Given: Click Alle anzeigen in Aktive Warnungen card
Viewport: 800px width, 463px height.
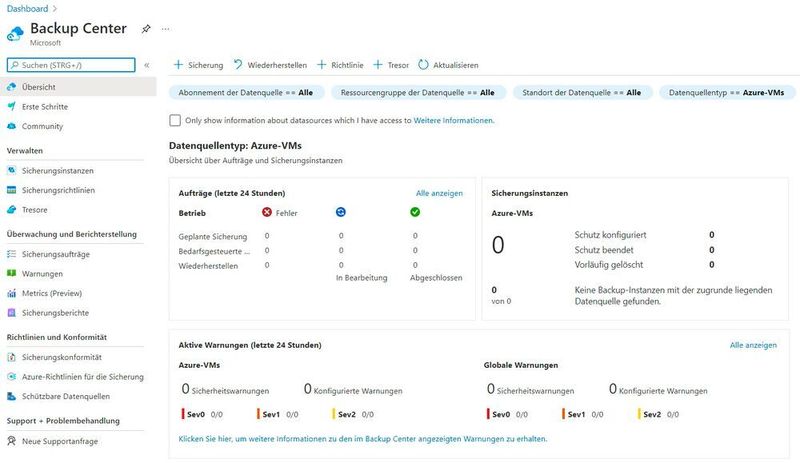Looking at the screenshot, I should click(753, 345).
